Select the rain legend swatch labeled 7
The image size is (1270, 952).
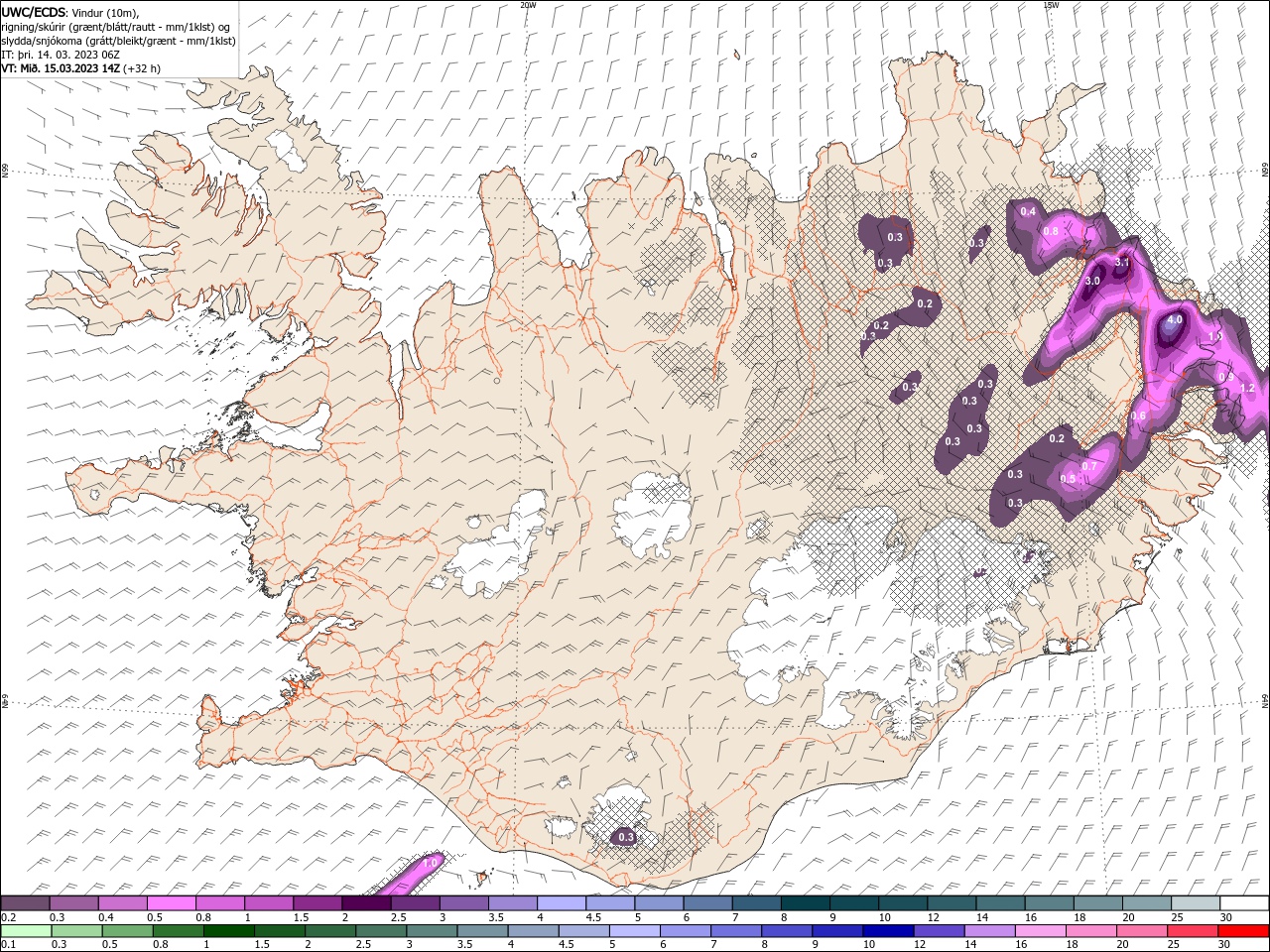(736, 931)
